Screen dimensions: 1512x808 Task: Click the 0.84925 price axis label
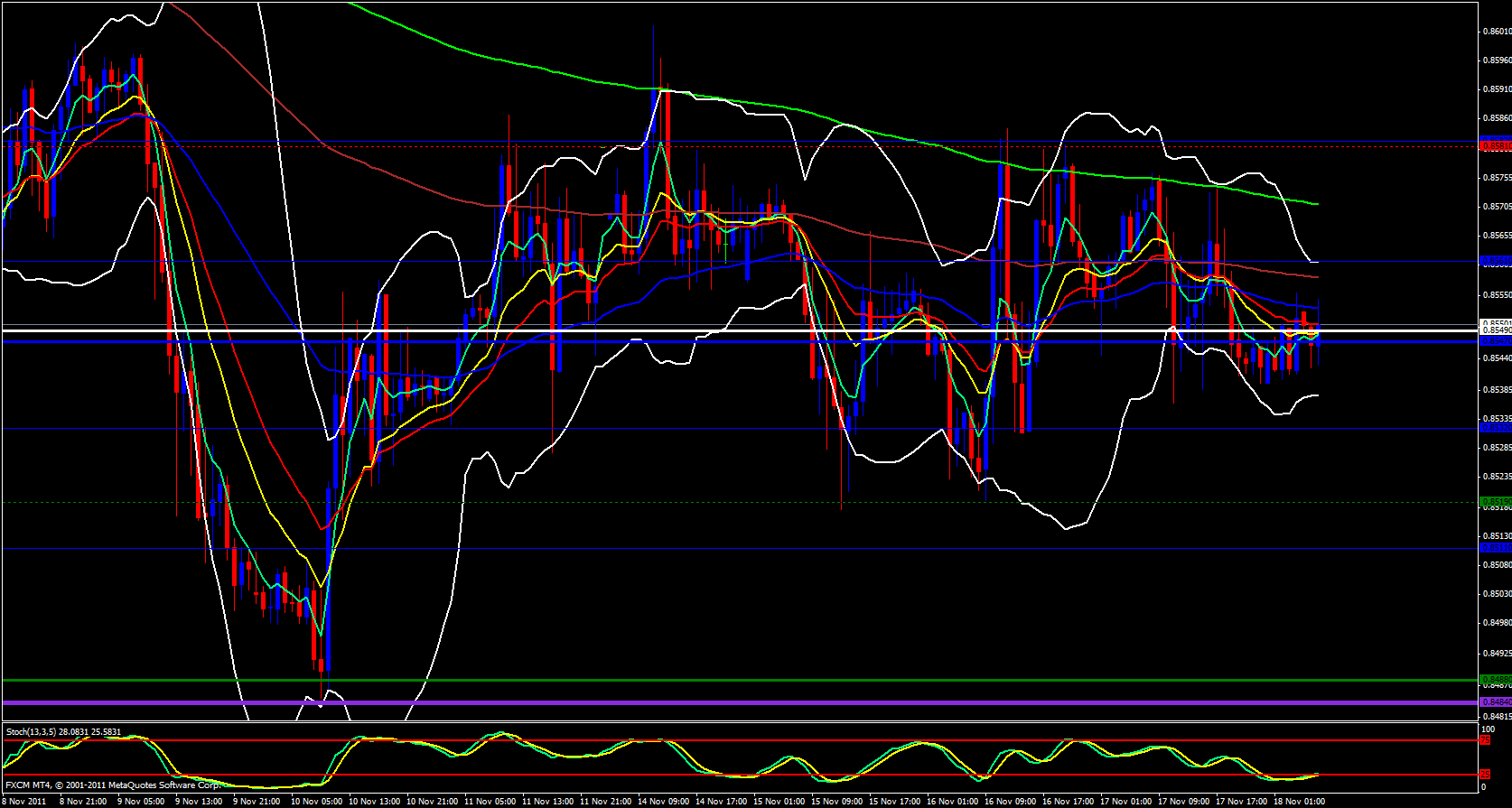[1497, 653]
